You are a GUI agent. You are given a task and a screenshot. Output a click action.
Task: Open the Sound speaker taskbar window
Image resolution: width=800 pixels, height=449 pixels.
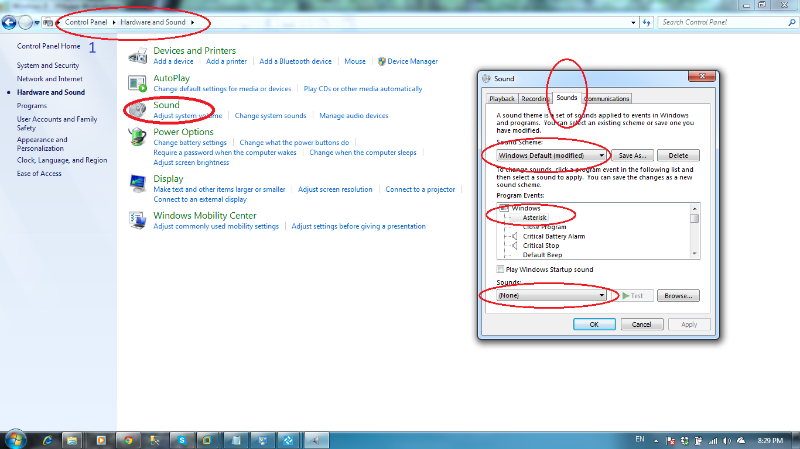point(316,440)
